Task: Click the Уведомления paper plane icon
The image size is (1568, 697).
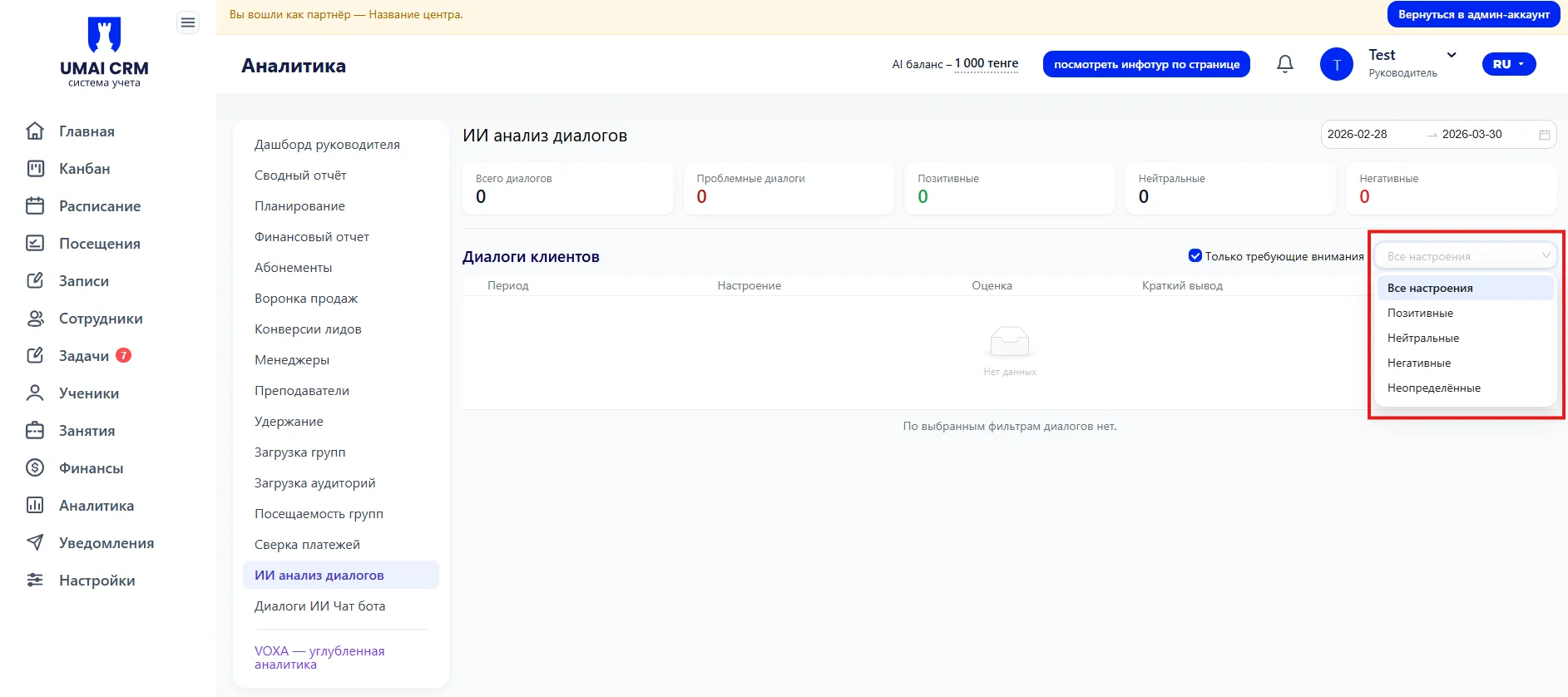Action: [x=35, y=543]
